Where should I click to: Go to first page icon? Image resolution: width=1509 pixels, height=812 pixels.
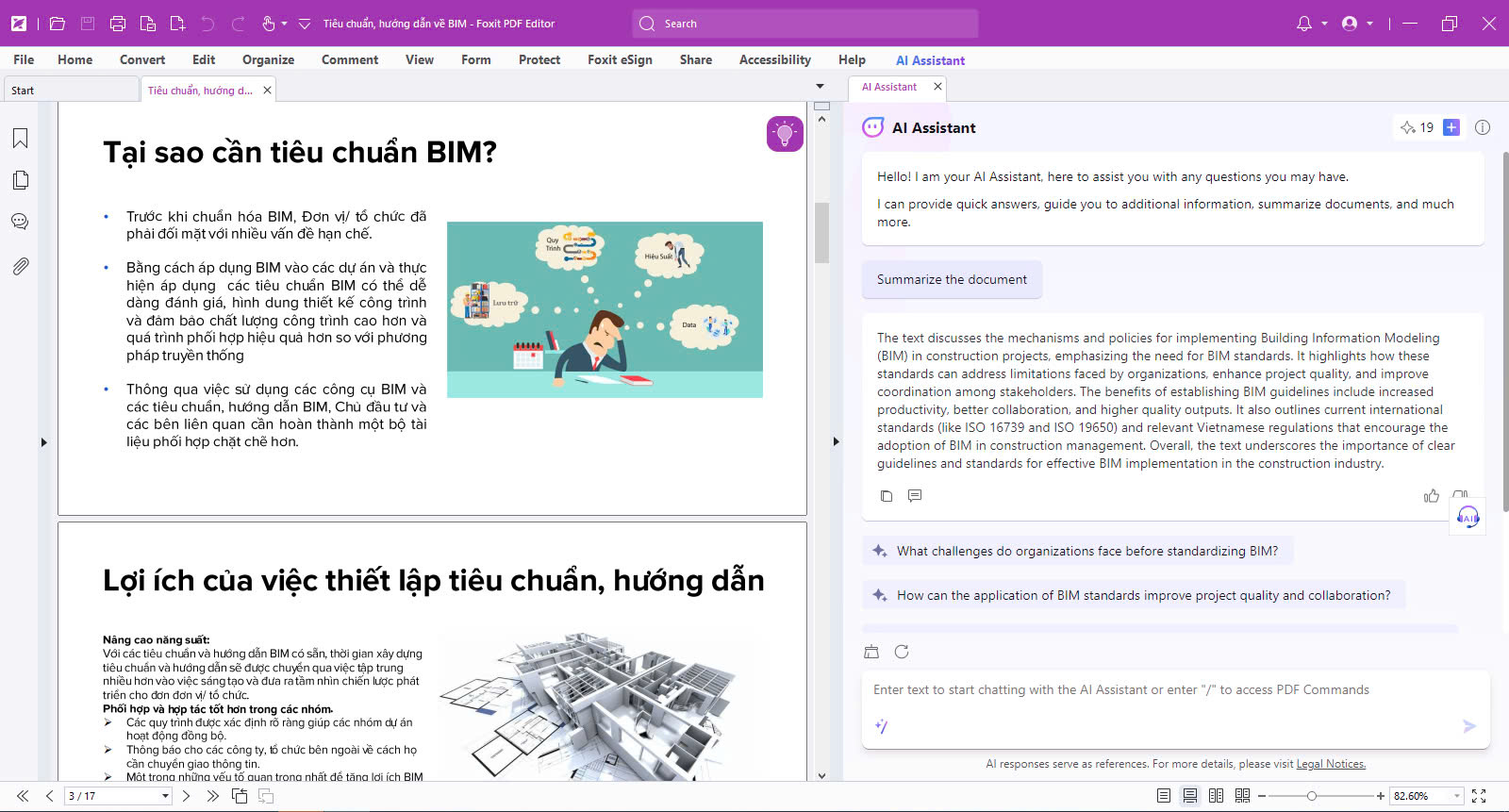pos(23,796)
